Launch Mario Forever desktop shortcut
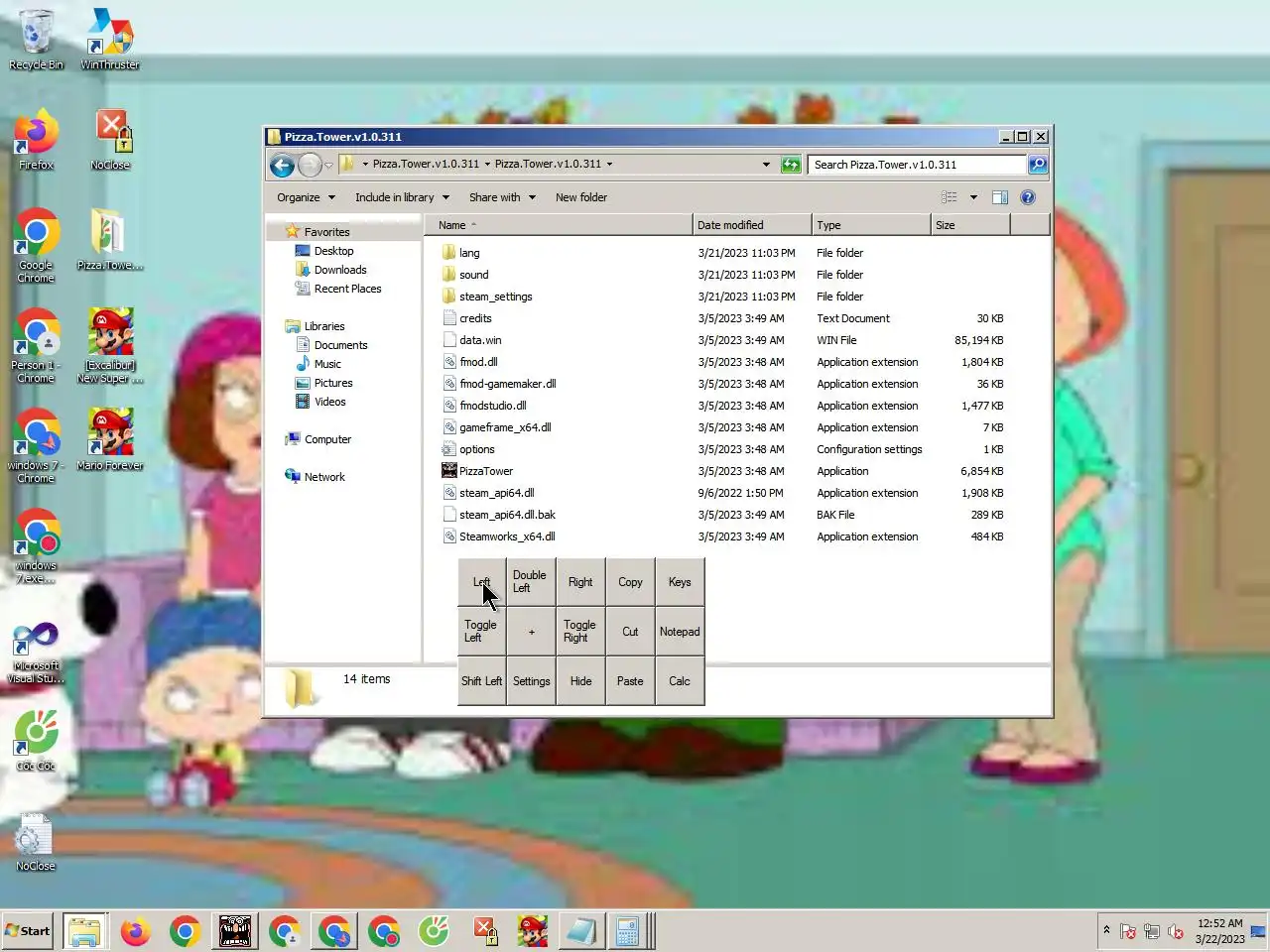The width and height of the screenshot is (1270, 952). point(110,439)
